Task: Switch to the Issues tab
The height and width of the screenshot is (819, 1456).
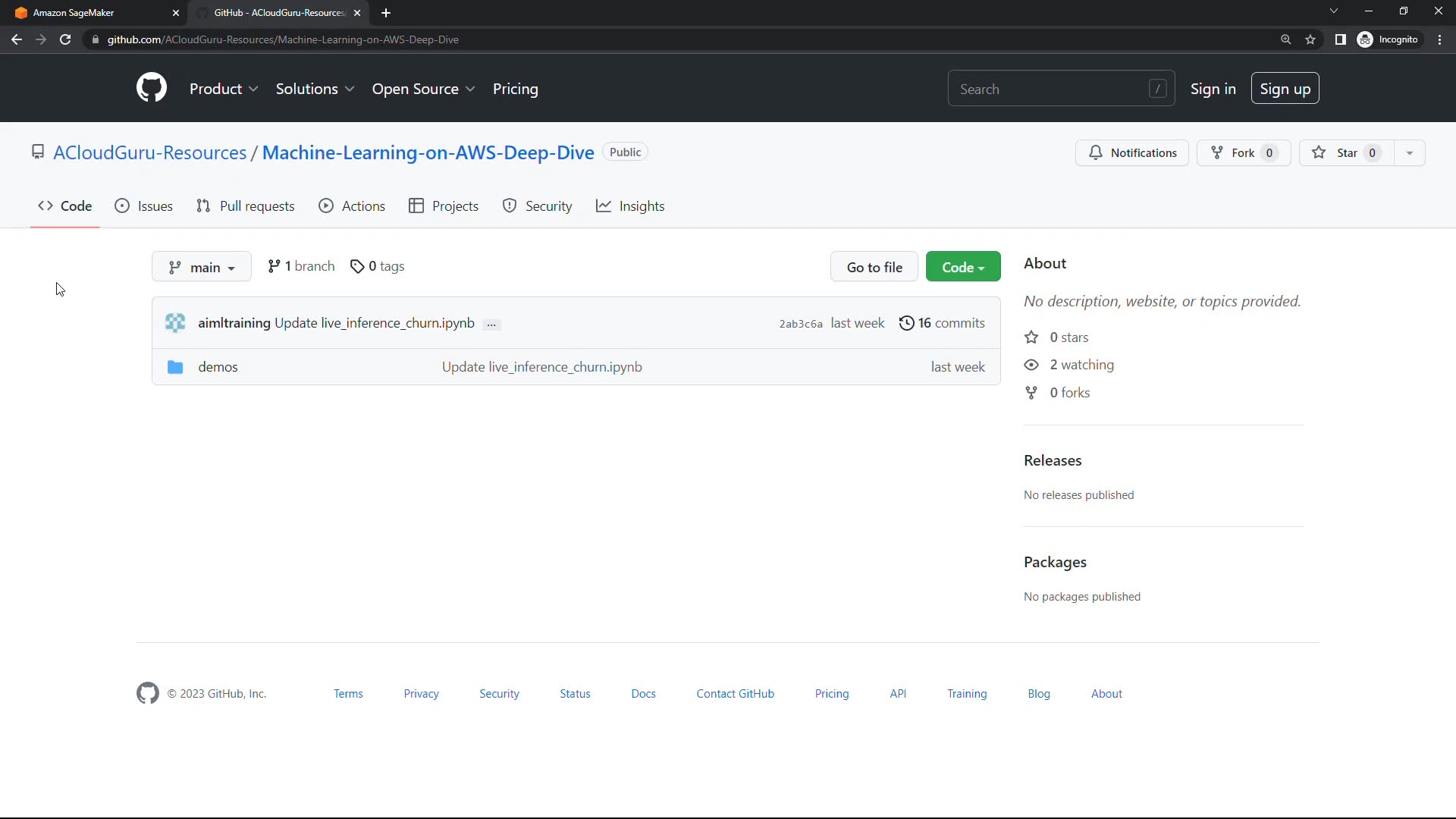Action: (x=144, y=206)
